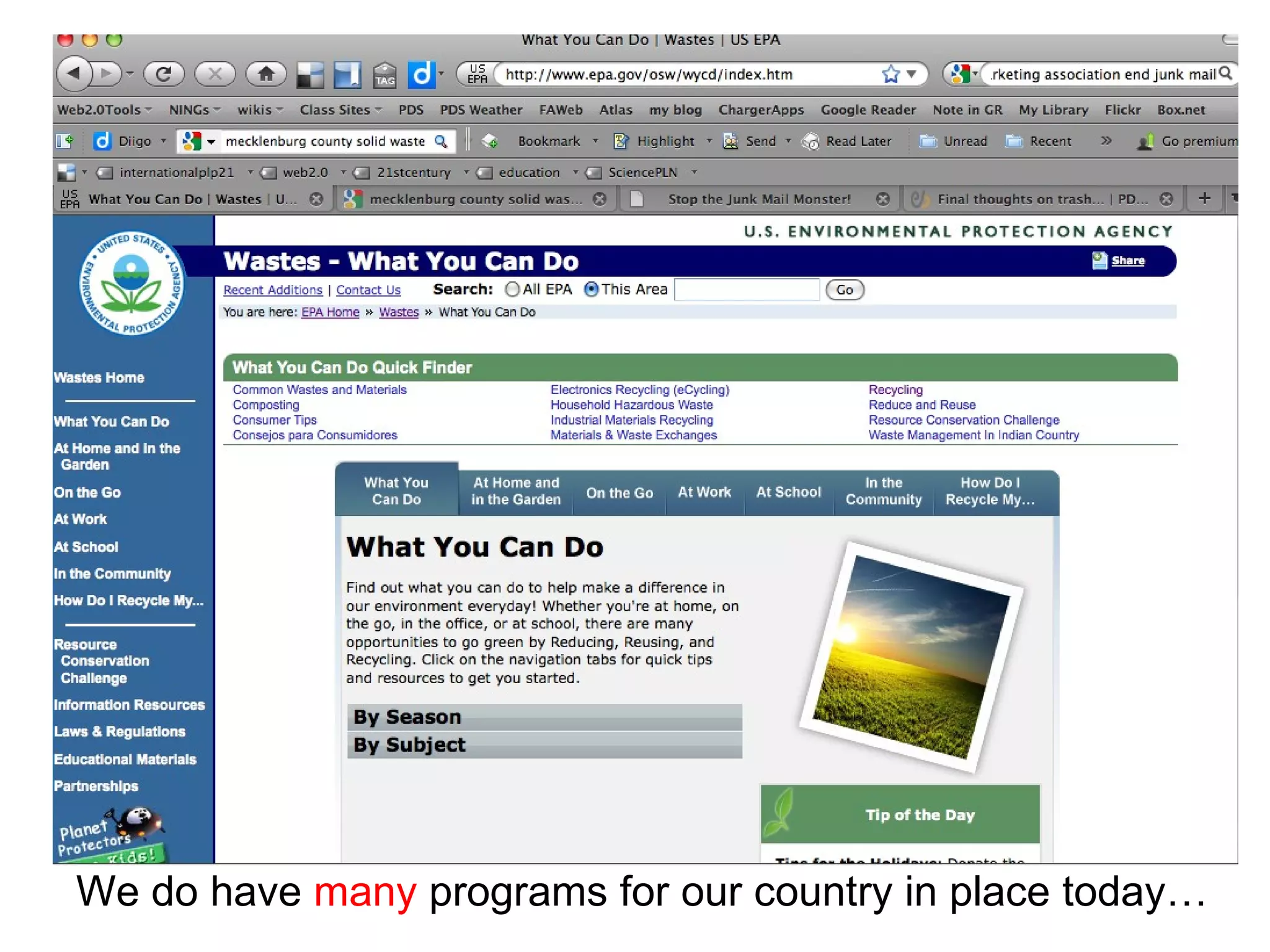Click the Diigo Highlight tool icon
The height and width of the screenshot is (952, 1270).
621,141
